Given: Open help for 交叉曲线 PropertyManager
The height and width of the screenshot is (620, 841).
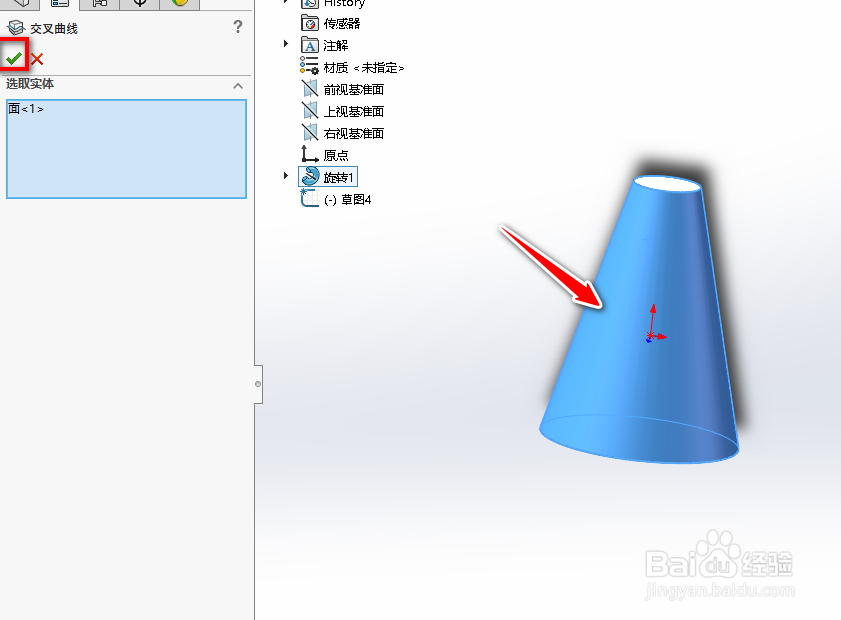Looking at the screenshot, I should click(x=238, y=27).
